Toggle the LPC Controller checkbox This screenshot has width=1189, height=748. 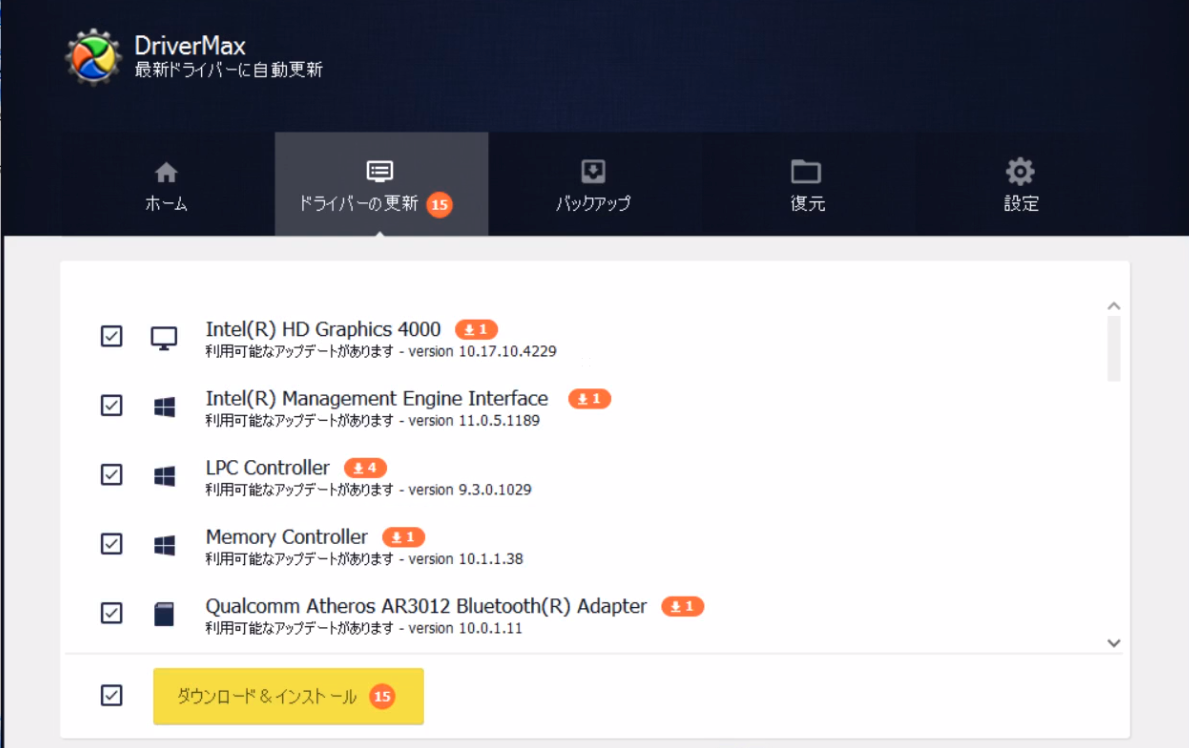[x=111, y=474]
